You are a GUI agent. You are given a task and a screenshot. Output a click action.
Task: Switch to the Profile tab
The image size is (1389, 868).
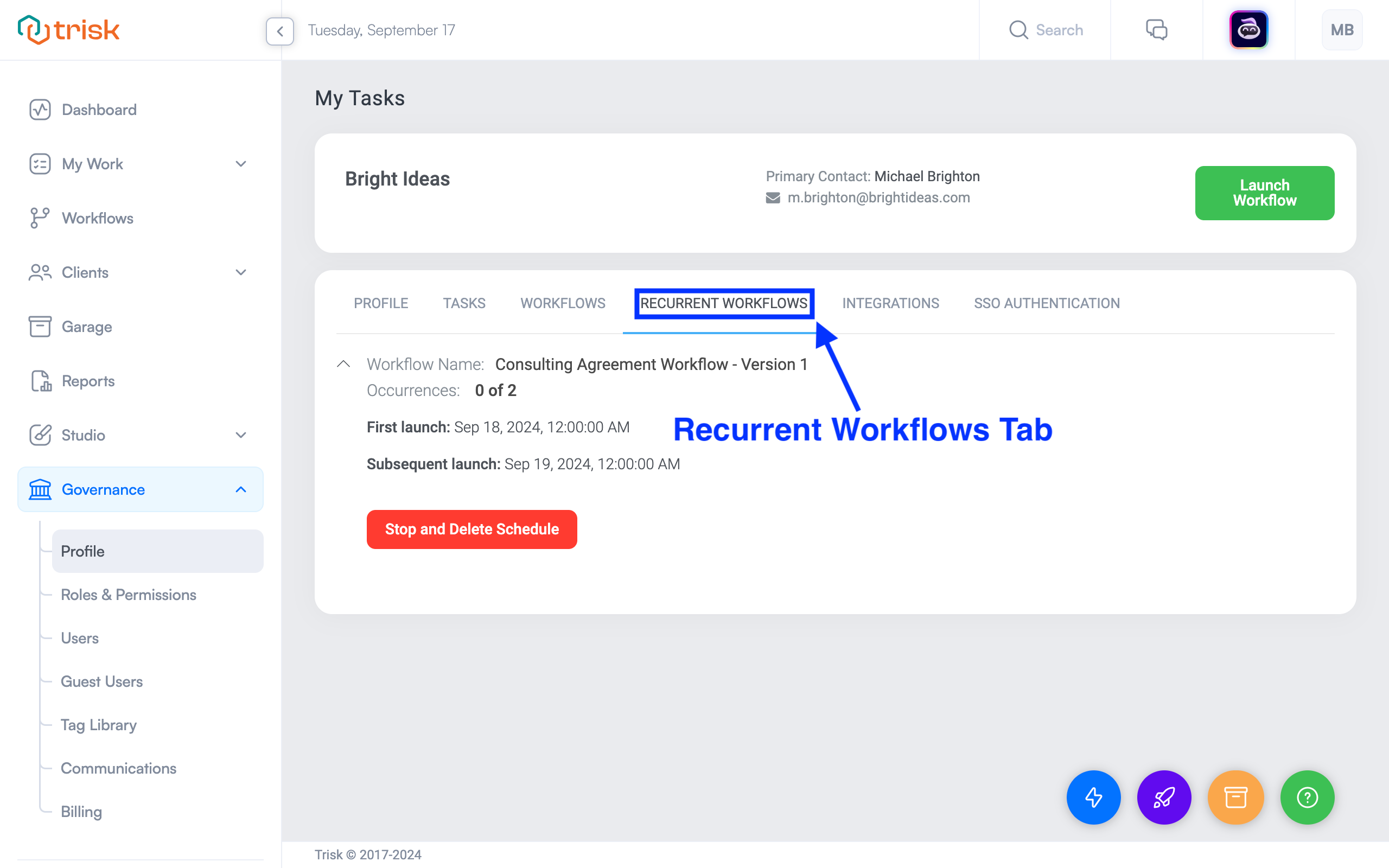pyautogui.click(x=381, y=303)
